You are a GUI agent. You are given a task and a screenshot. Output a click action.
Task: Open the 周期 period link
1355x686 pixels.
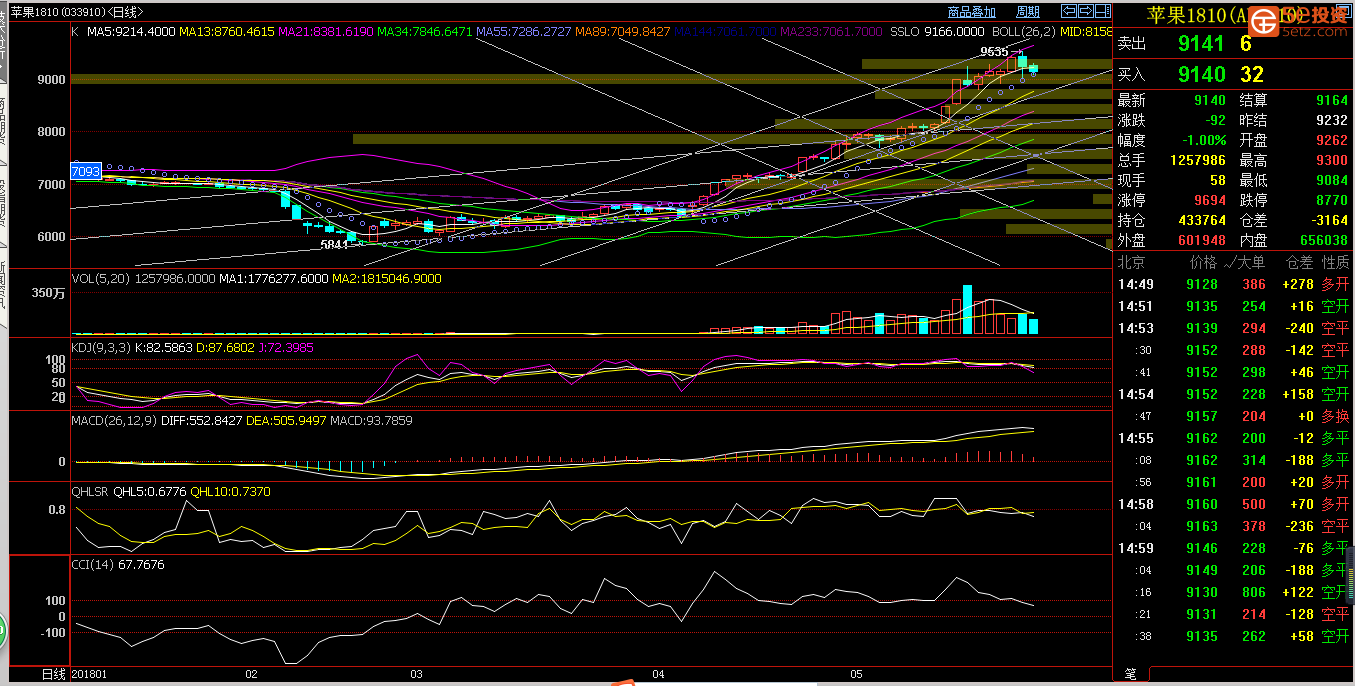click(x=1027, y=12)
